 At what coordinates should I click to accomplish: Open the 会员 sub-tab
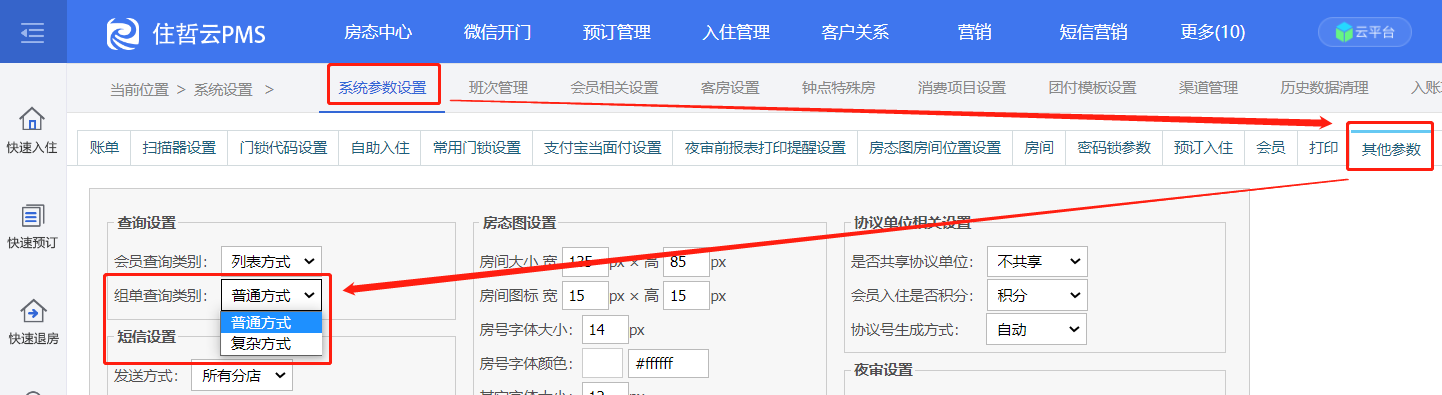1270,148
